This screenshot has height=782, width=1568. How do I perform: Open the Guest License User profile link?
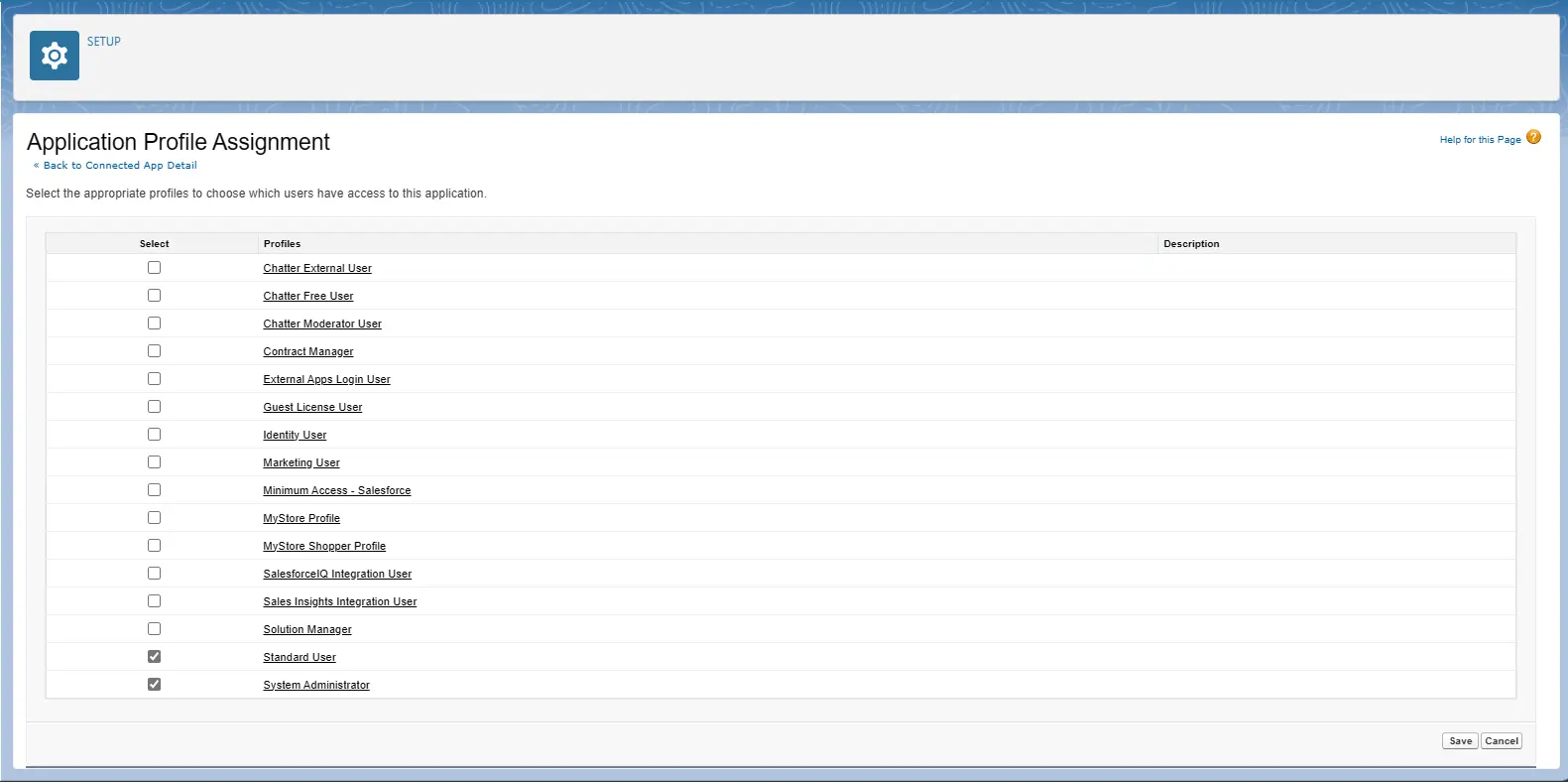[x=312, y=407]
